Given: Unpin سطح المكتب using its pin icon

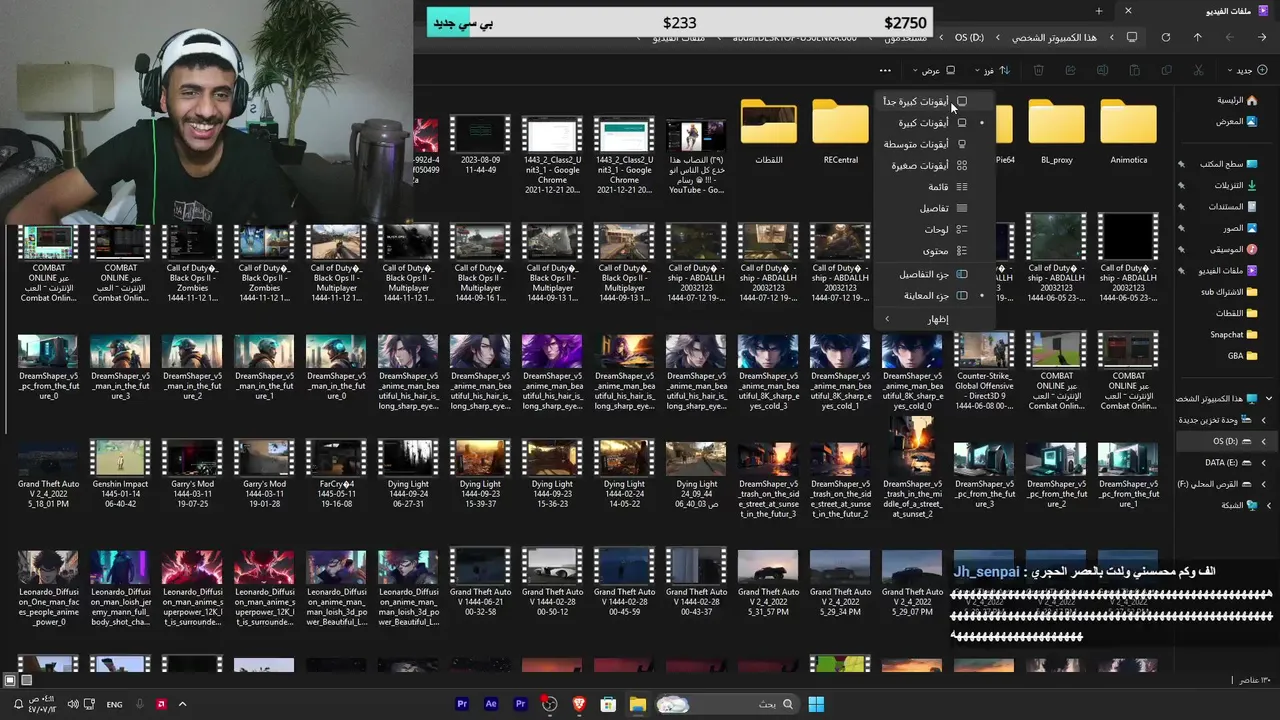Looking at the screenshot, I should coord(1181,164).
